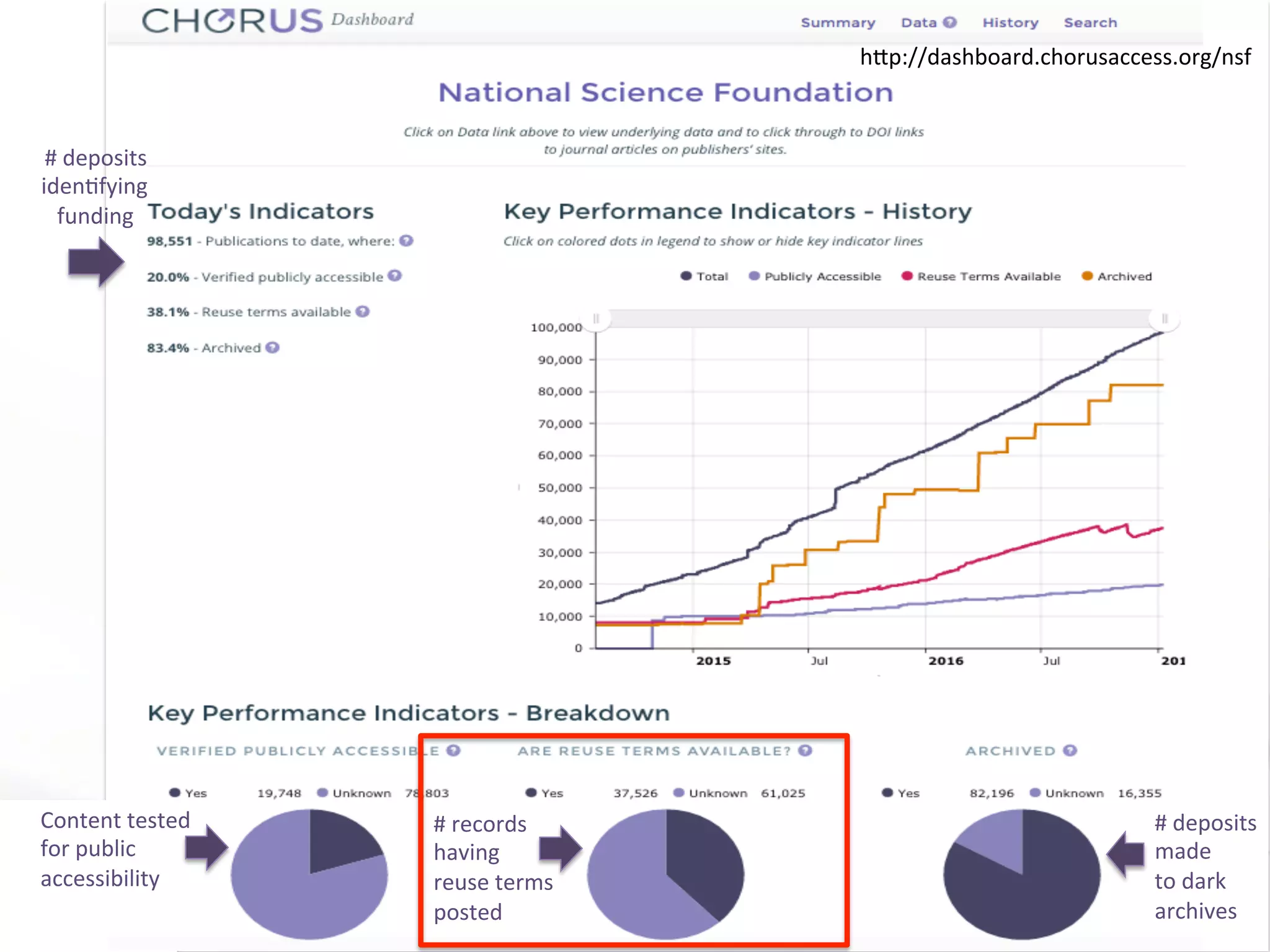Click the National Science Foundation title
Screen dimensions: 1270x952
pyautogui.click(x=666, y=93)
